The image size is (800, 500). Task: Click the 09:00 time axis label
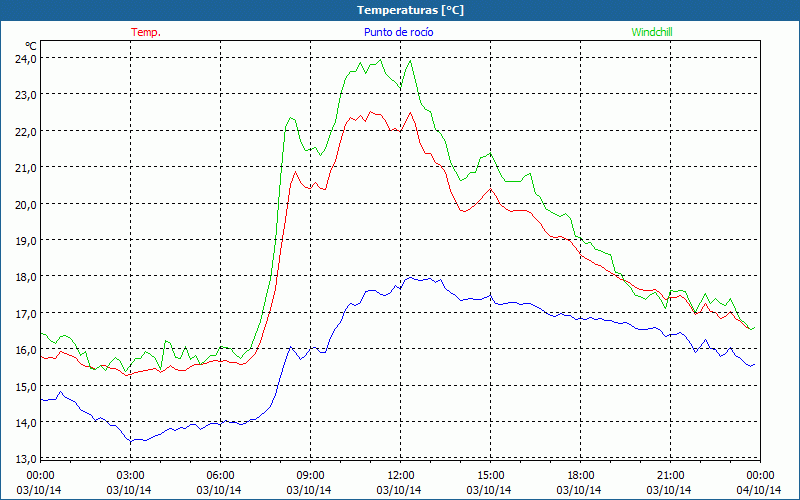point(310,476)
